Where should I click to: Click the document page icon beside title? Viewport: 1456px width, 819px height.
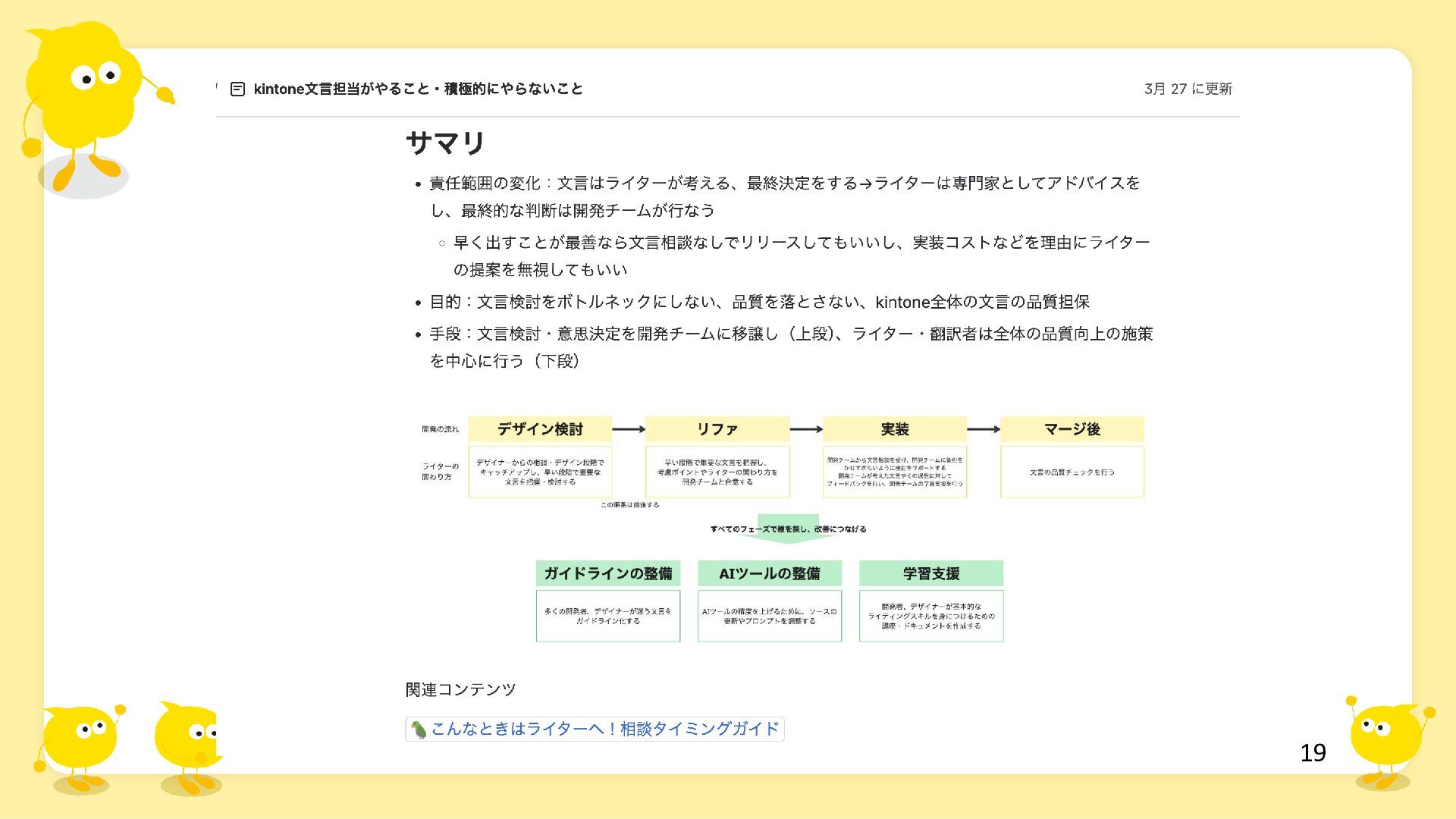click(237, 89)
